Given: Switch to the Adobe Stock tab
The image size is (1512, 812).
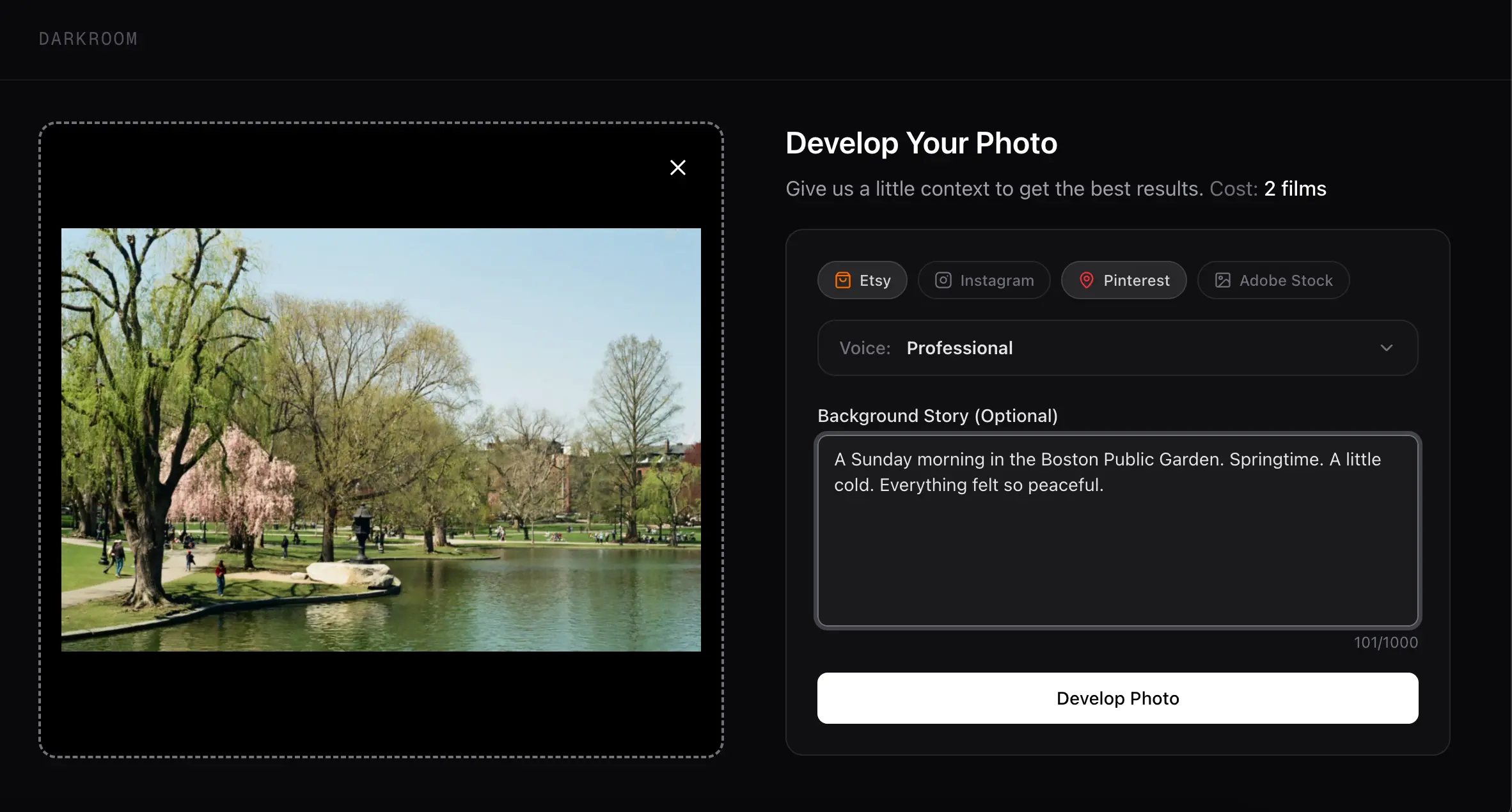Looking at the screenshot, I should [1273, 280].
